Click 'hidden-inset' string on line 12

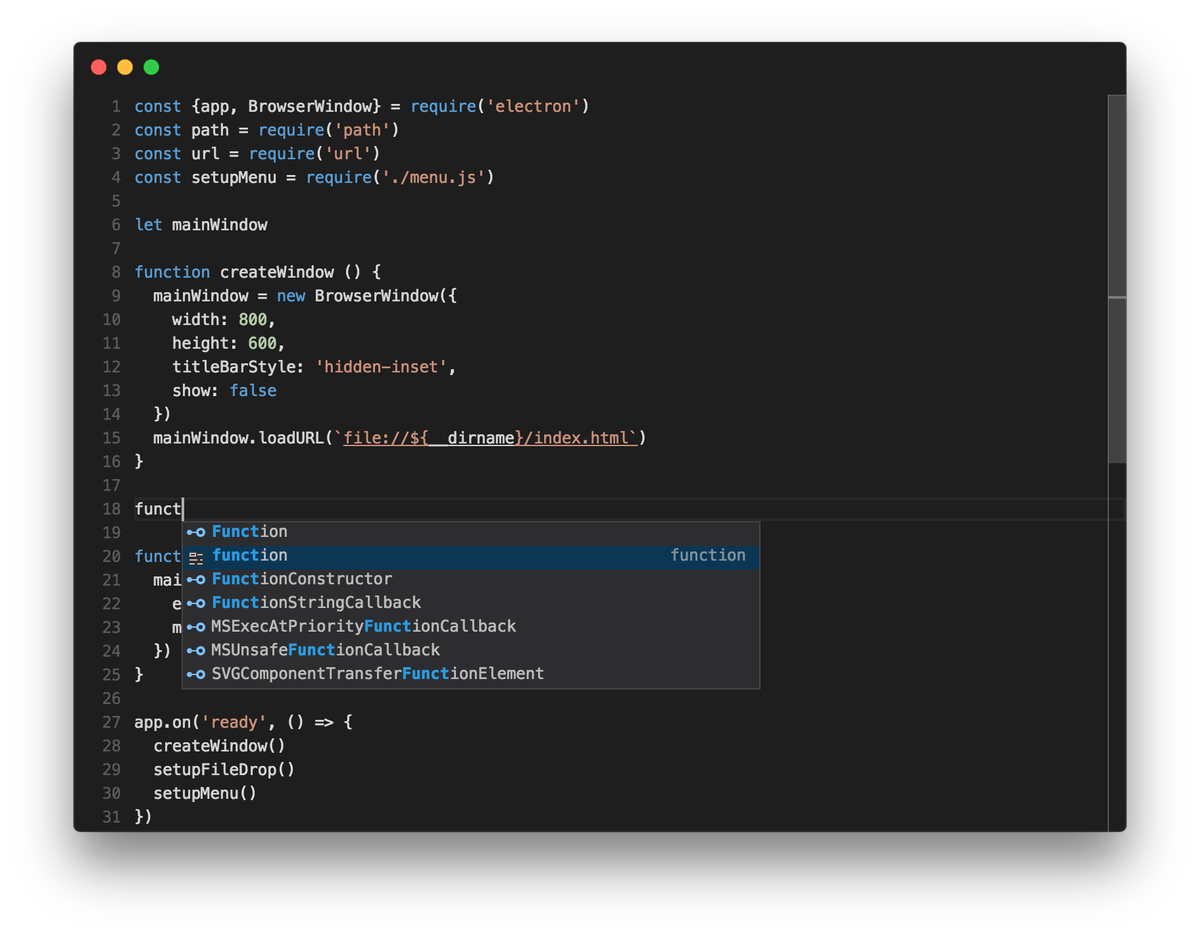[x=381, y=367]
